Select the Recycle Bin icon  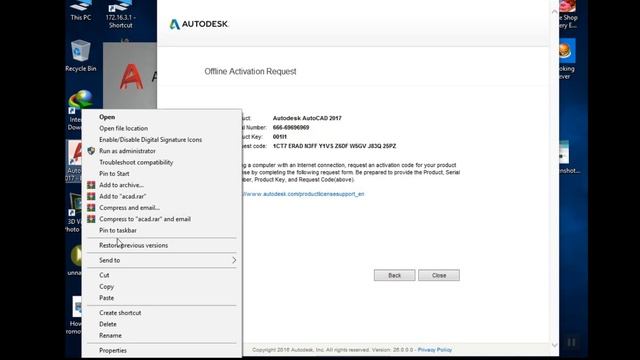tap(81, 56)
